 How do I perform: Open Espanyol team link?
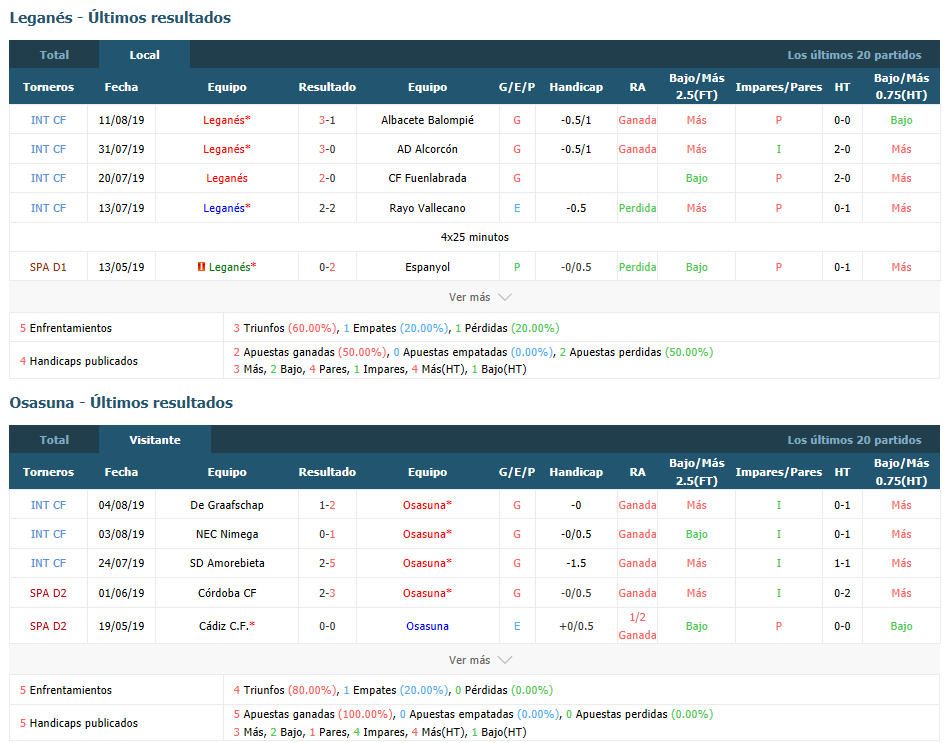pos(427,266)
